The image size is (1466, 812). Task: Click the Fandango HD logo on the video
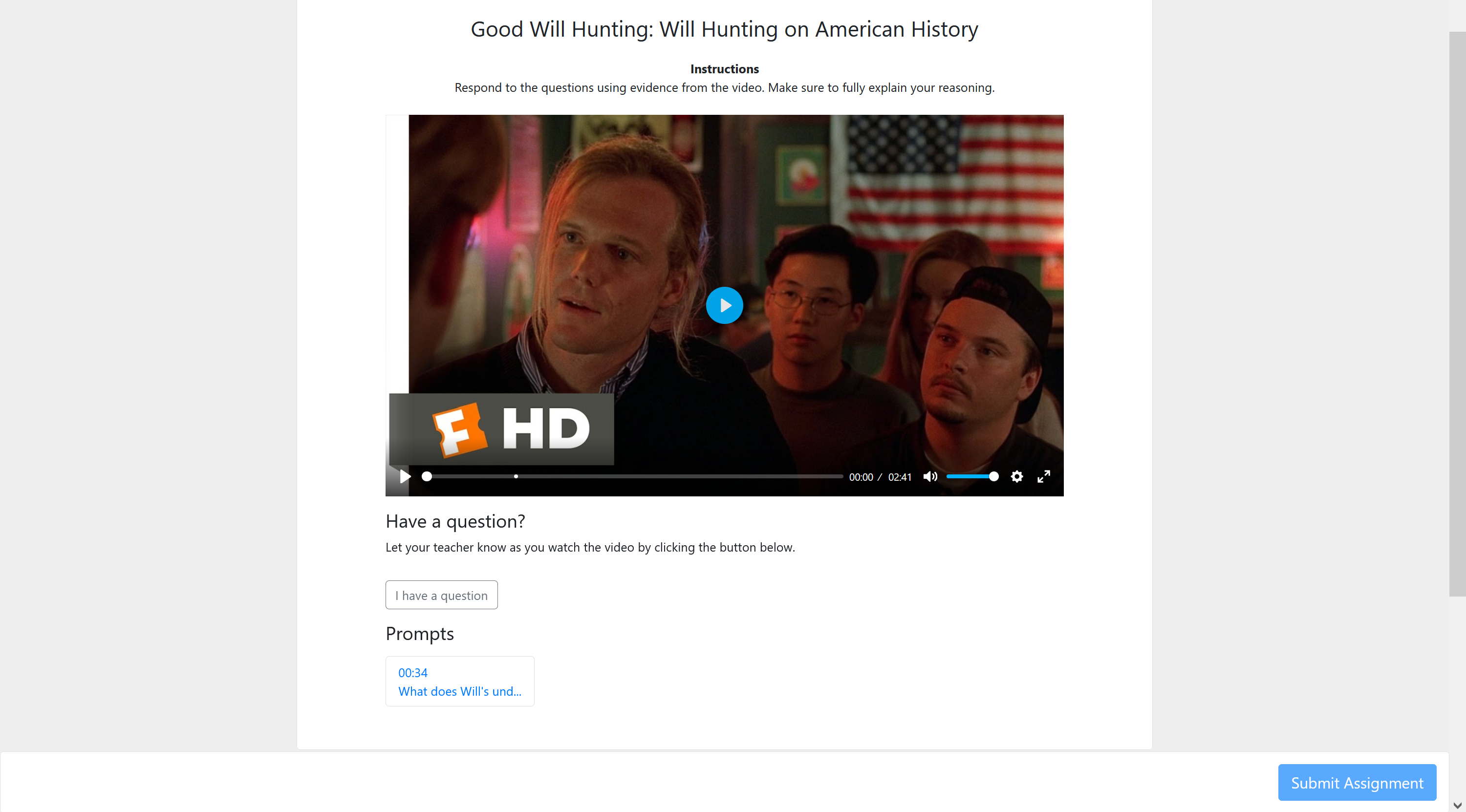click(x=501, y=429)
